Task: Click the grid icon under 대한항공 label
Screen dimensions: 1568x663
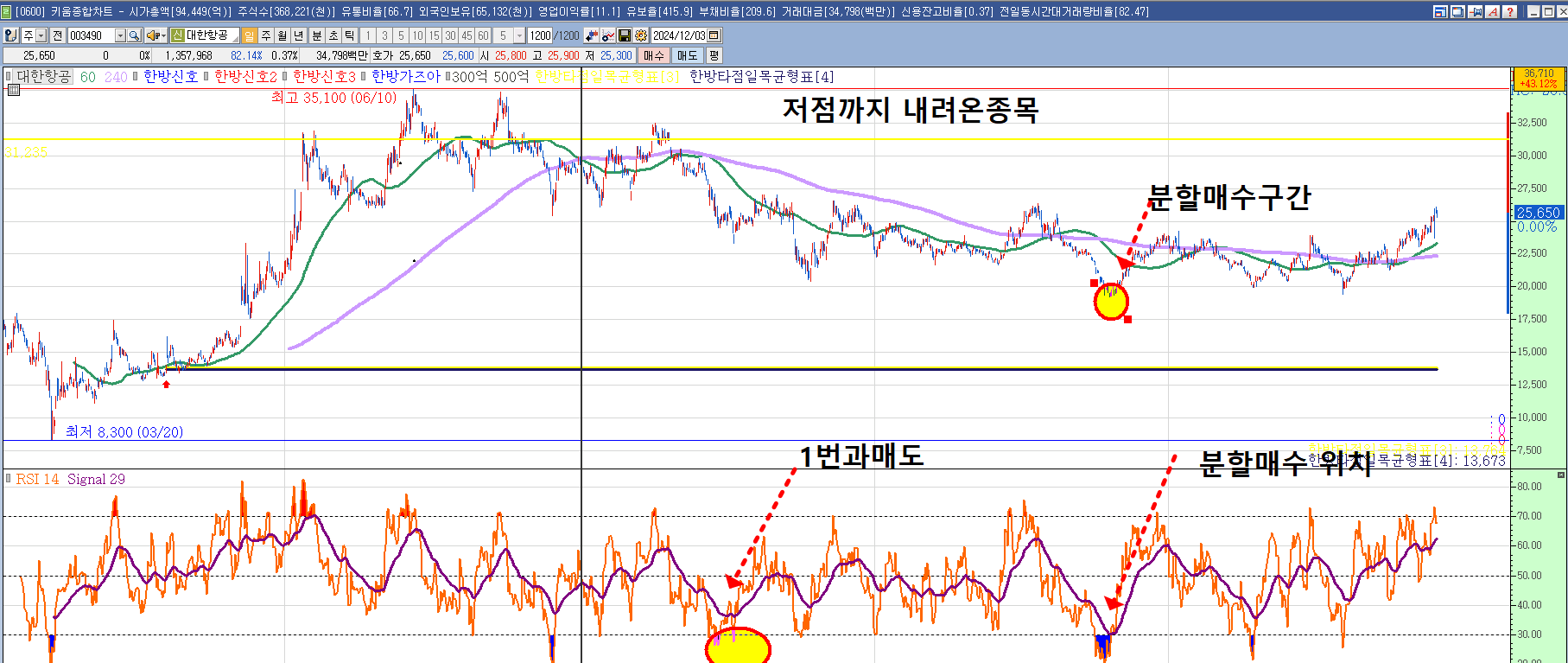Action: pyautogui.click(x=14, y=90)
